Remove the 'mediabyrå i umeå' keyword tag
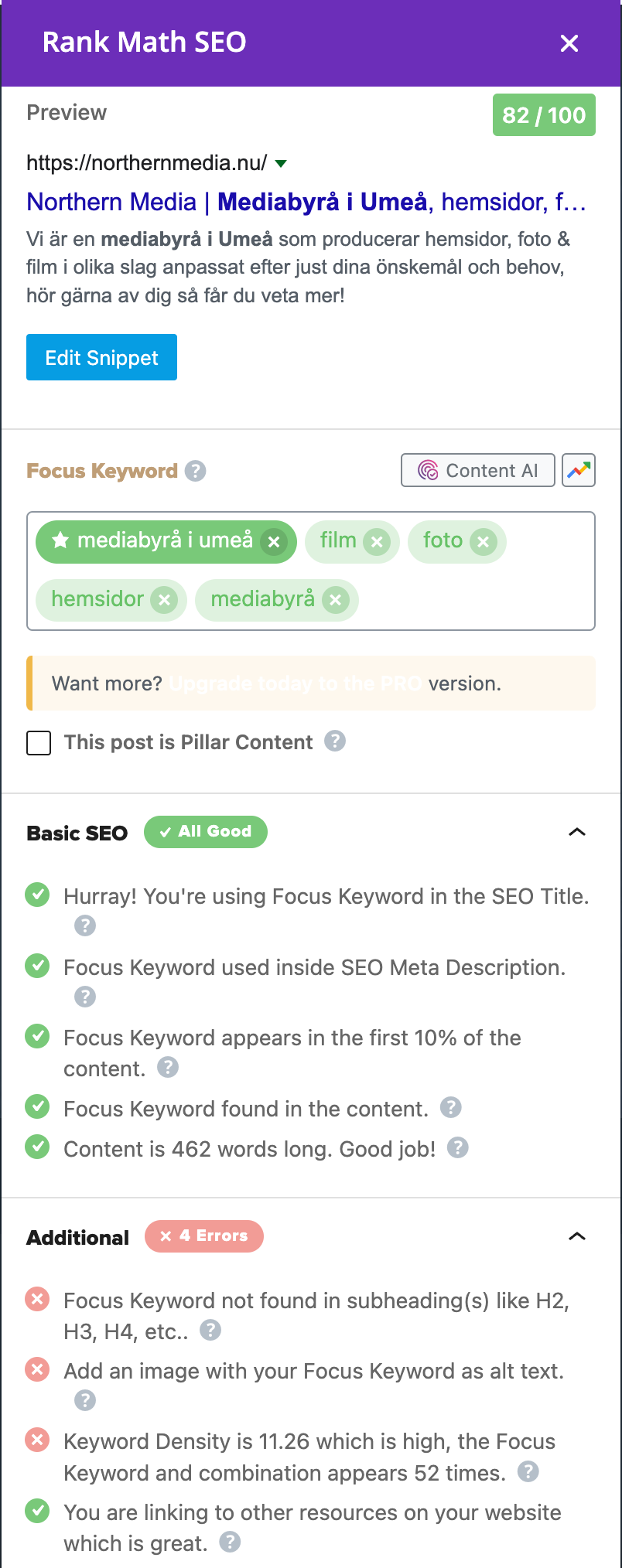 tap(273, 542)
